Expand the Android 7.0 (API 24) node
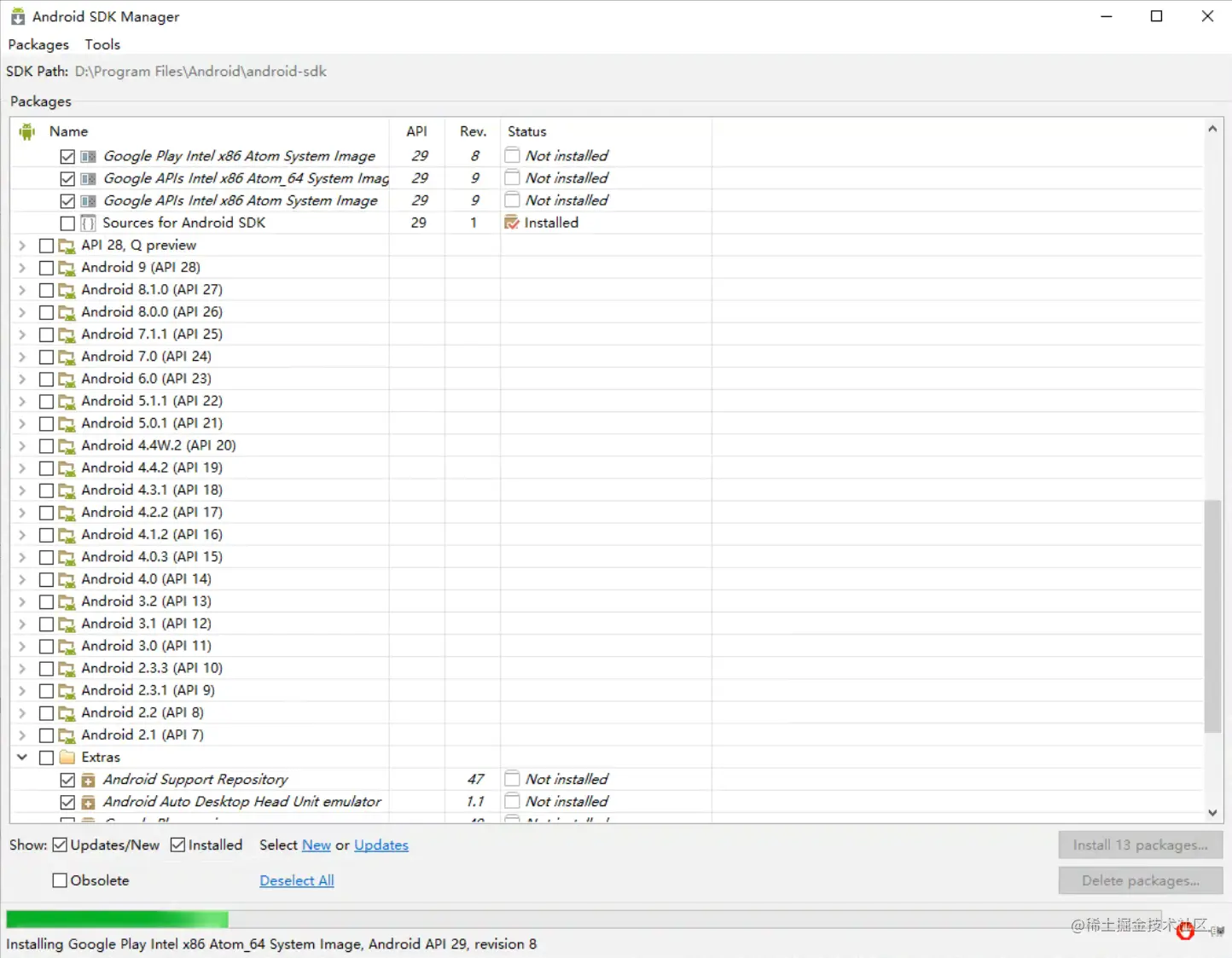 click(x=22, y=357)
